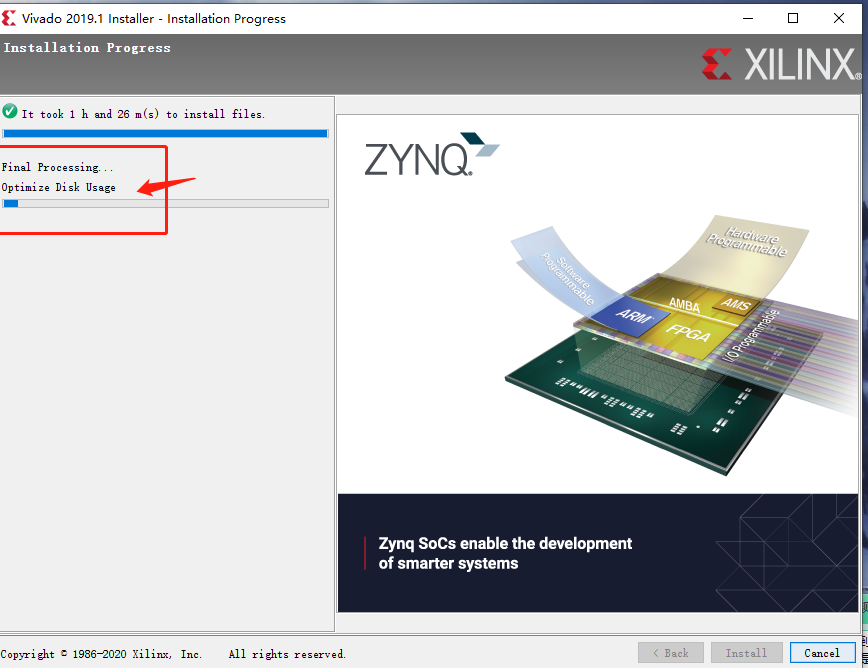Click the 'Final Processing...' status text
Viewport: 868px width, 668px height.
(x=57, y=167)
